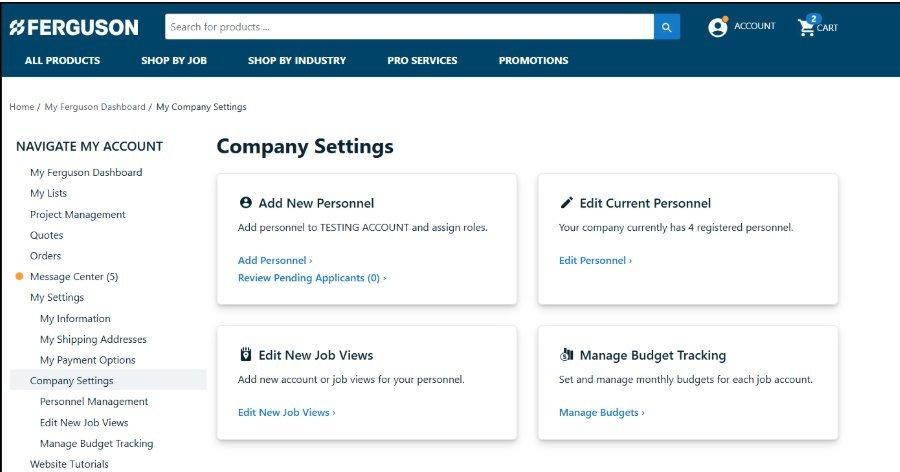
Task: Click the orange Message Center notification dot
Action: (x=19, y=277)
